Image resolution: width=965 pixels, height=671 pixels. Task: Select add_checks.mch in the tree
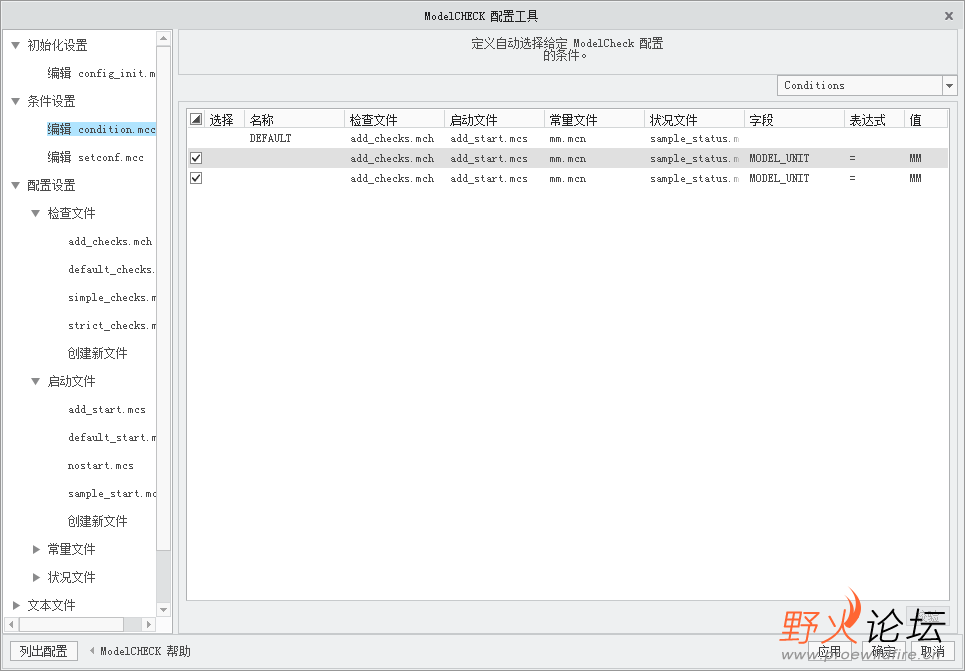[110, 241]
